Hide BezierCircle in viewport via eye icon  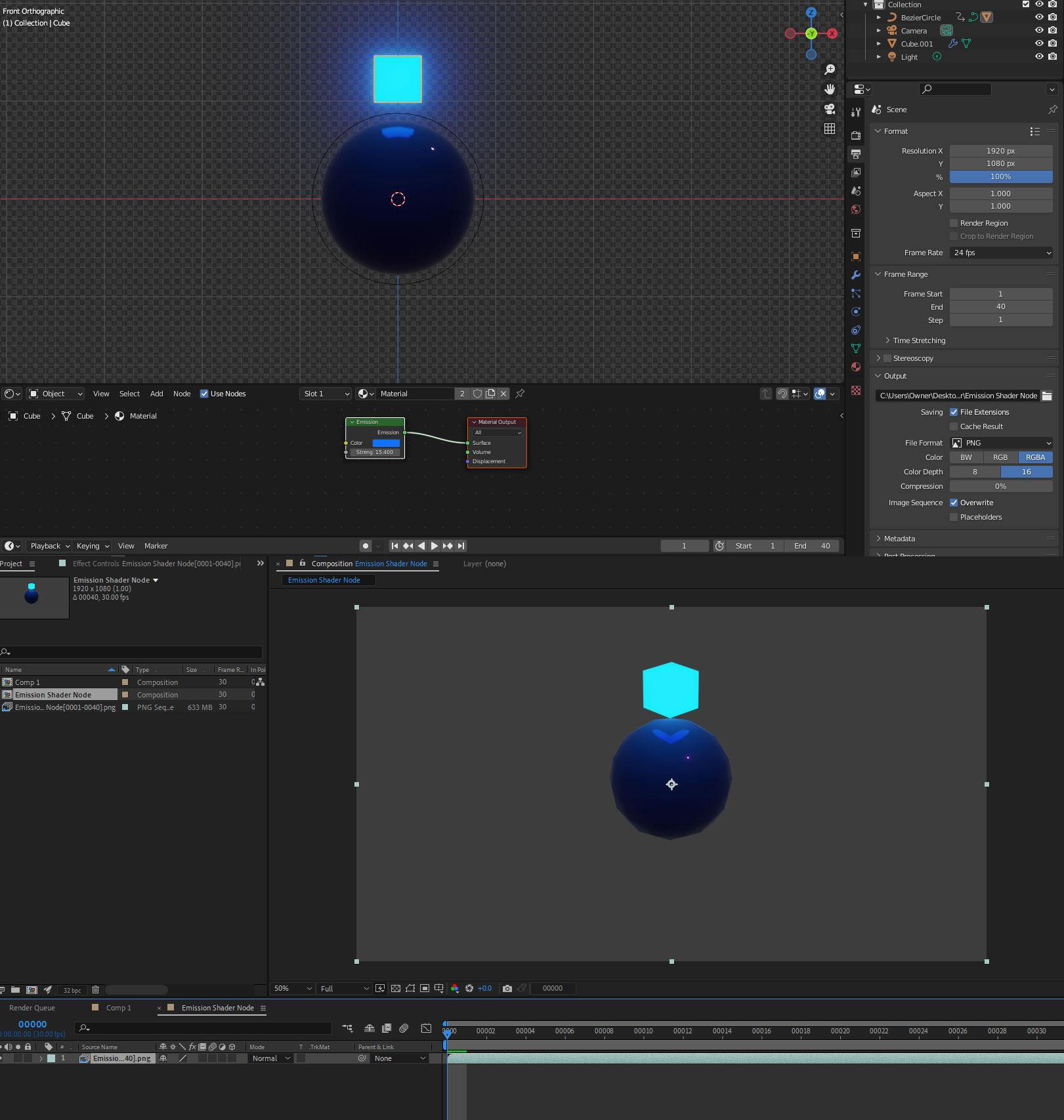(1039, 18)
